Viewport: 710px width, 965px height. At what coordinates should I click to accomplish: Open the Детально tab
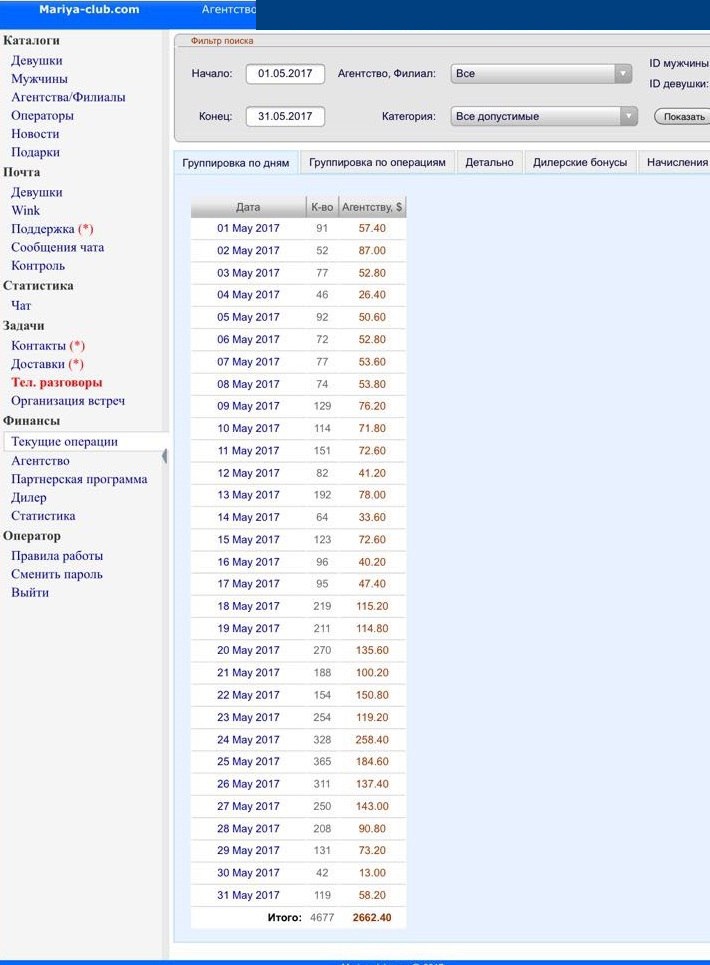pyautogui.click(x=489, y=162)
